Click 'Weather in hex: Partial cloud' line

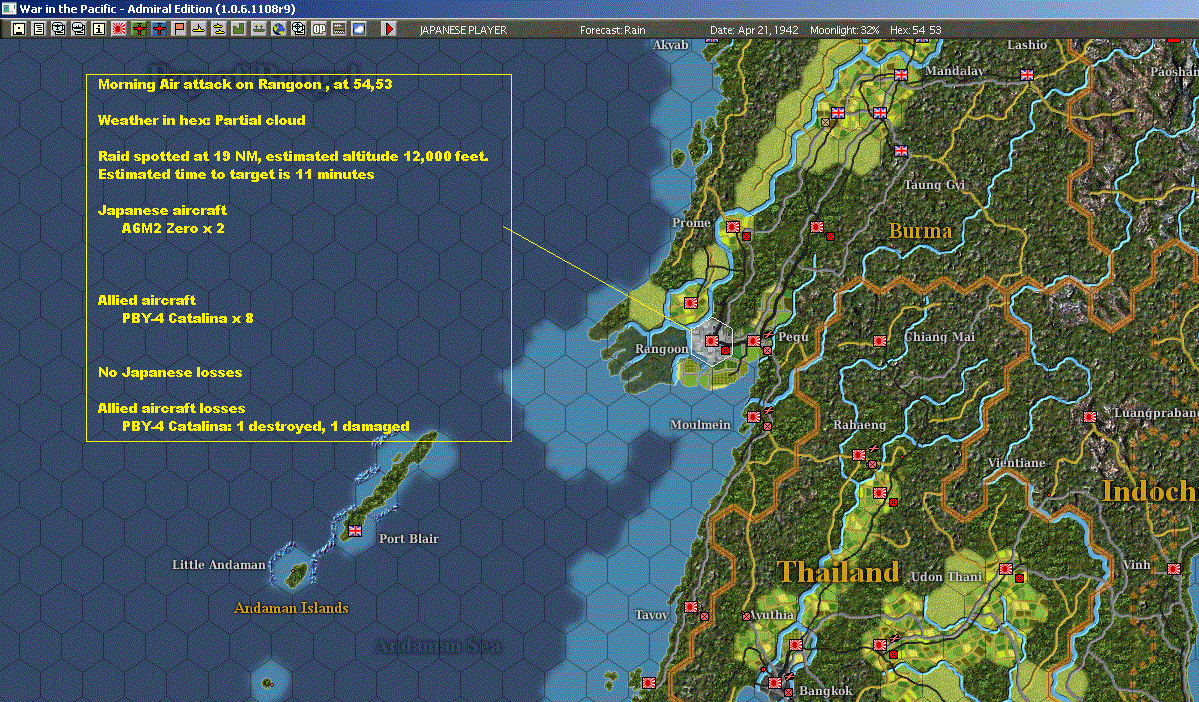(x=201, y=120)
